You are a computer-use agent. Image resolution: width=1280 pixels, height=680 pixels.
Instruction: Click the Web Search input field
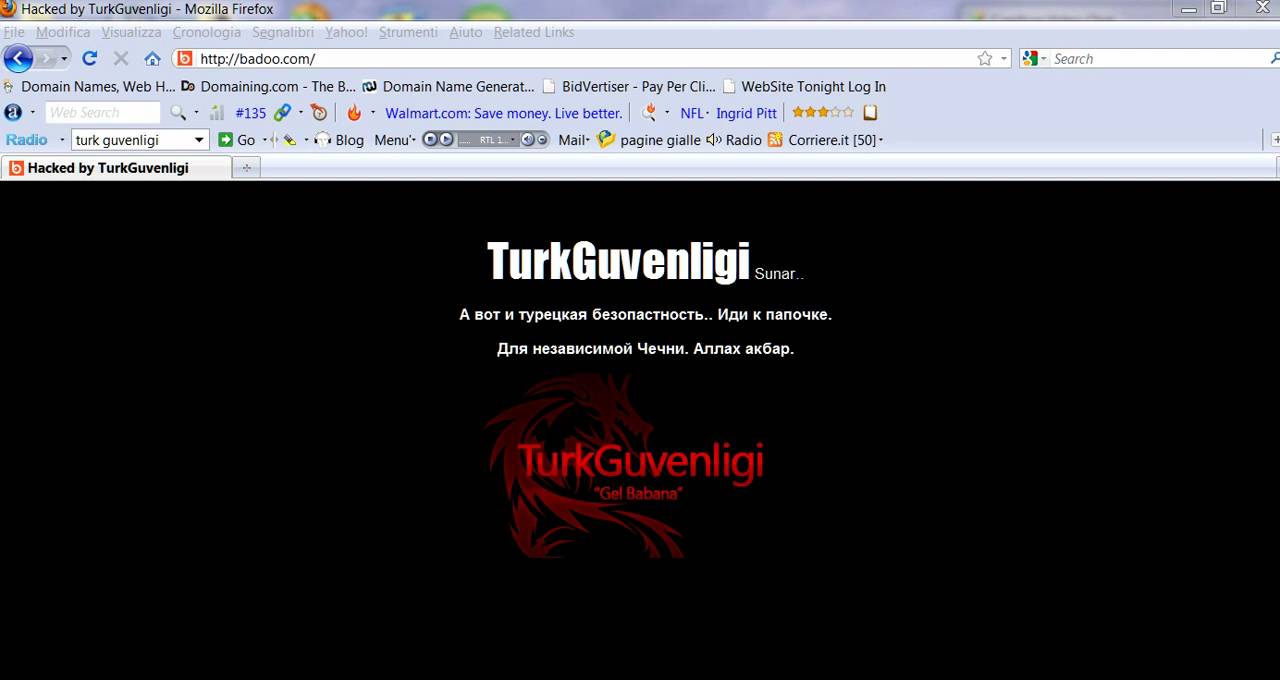(x=103, y=113)
